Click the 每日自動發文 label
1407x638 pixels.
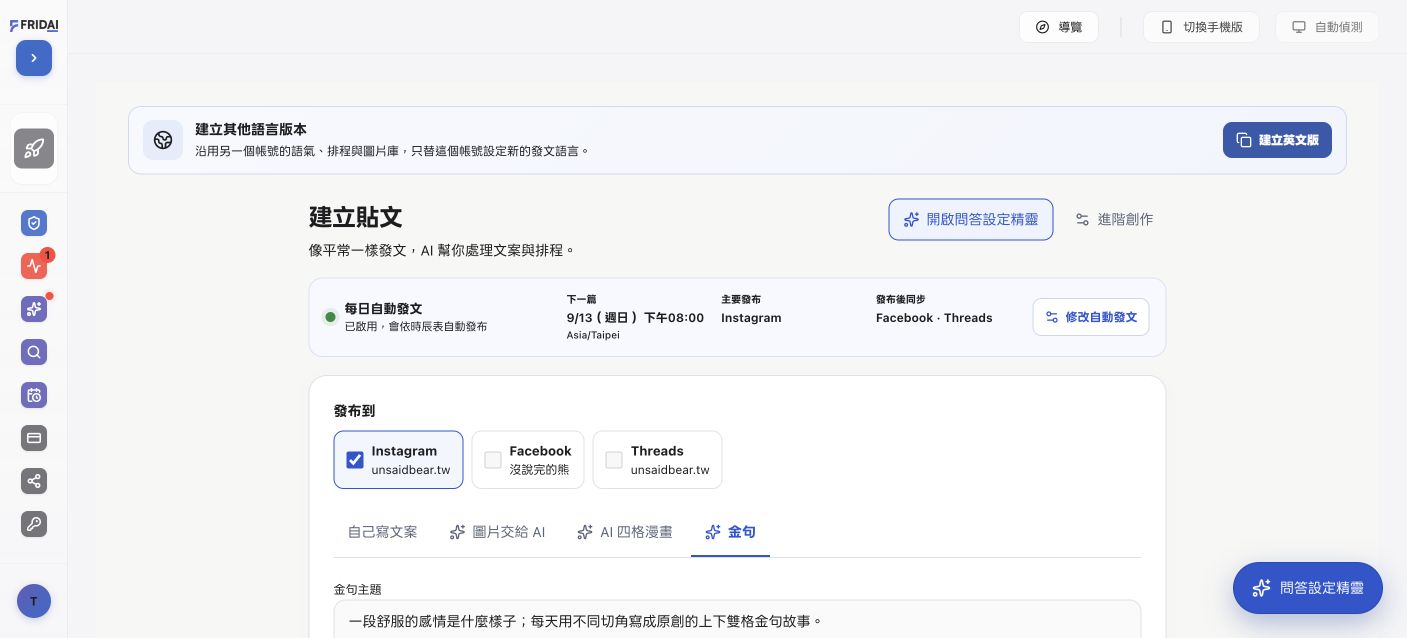383,308
